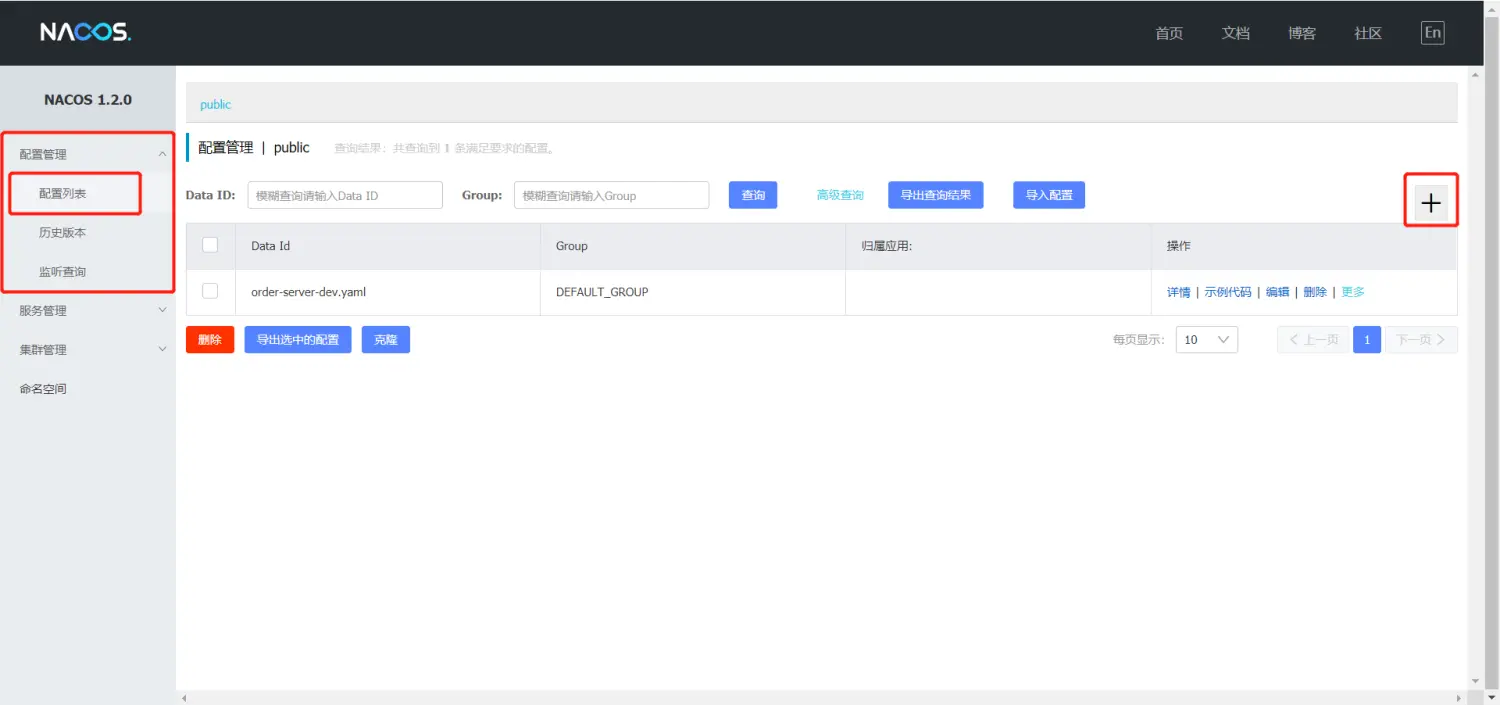Open 监听查询 in the sidebar
This screenshot has height=705, width=1500.
[62, 272]
